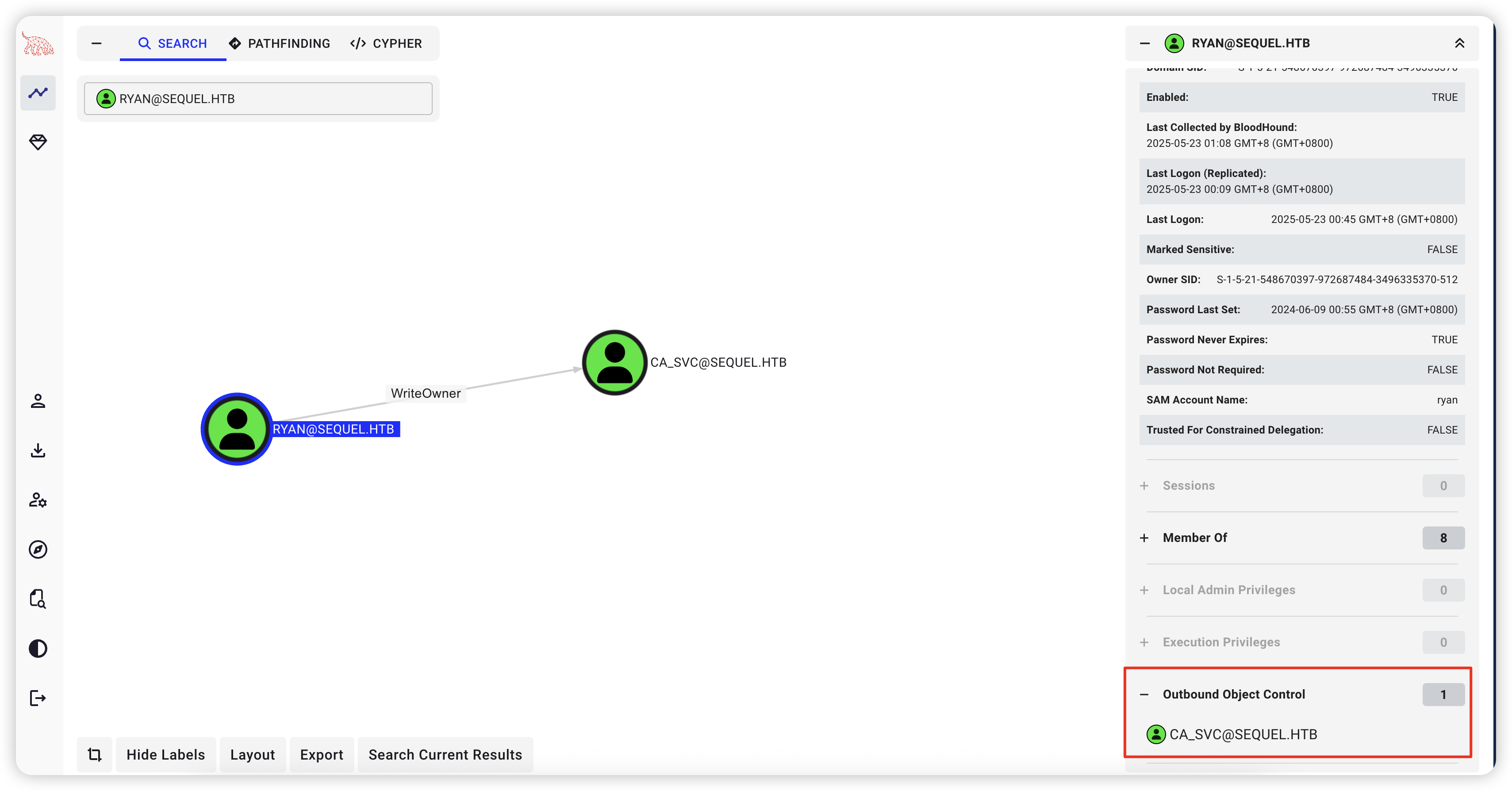Click the download collectors icon
Image resolution: width=1512 pixels, height=791 pixels.
click(38, 451)
